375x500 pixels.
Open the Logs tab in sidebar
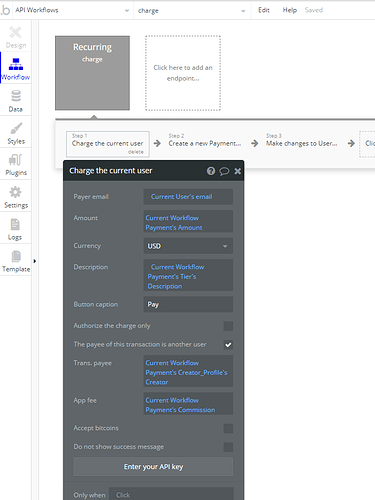pyautogui.click(x=15, y=229)
